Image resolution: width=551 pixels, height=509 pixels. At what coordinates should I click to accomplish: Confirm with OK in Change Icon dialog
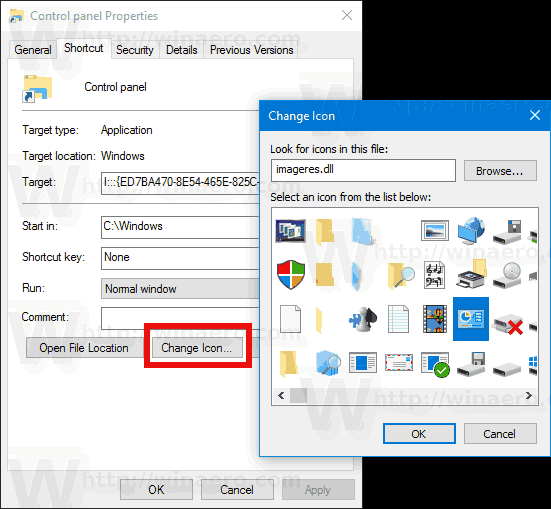click(419, 433)
